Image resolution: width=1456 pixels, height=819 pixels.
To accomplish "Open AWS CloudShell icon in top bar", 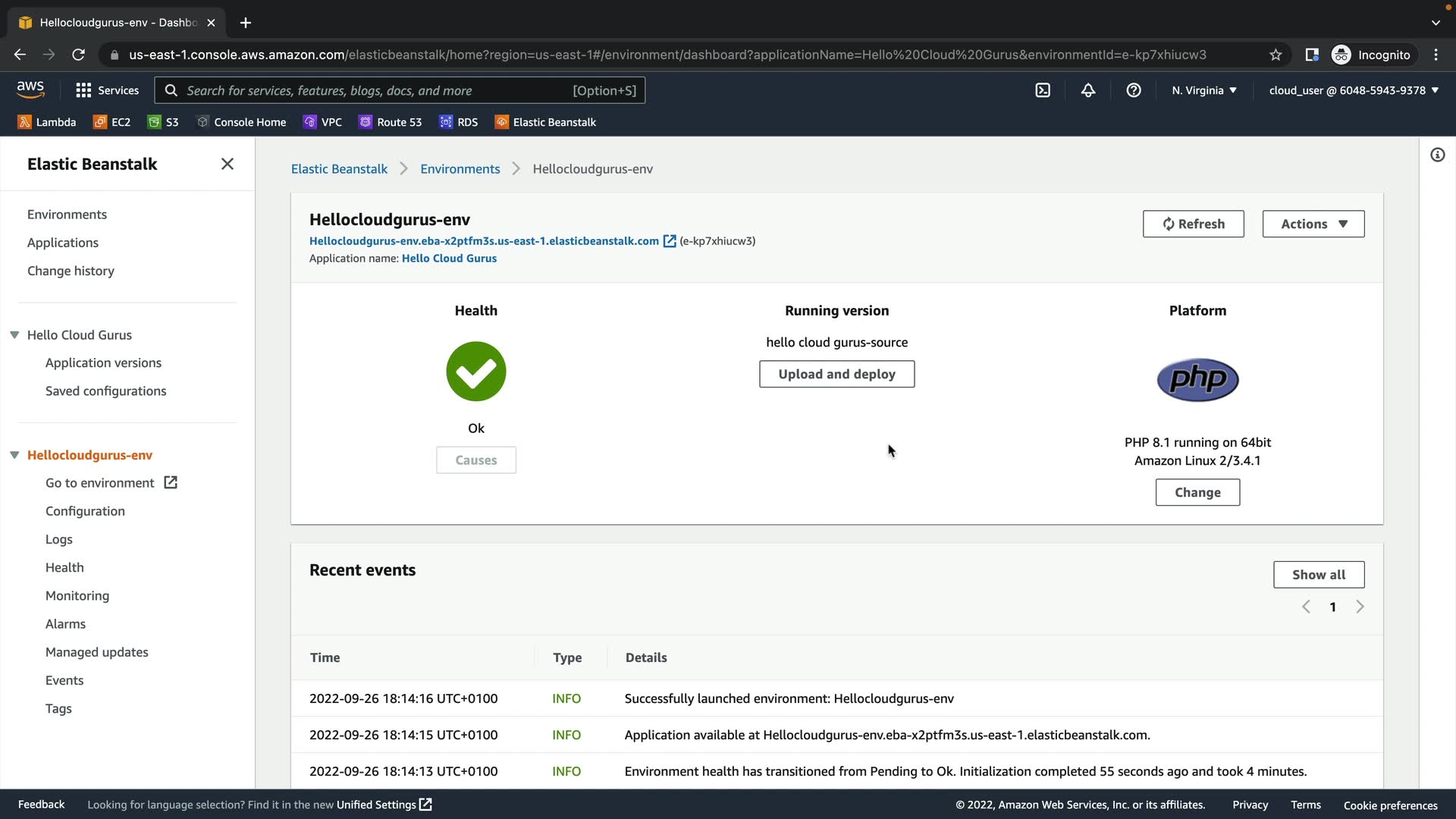I will (1043, 90).
